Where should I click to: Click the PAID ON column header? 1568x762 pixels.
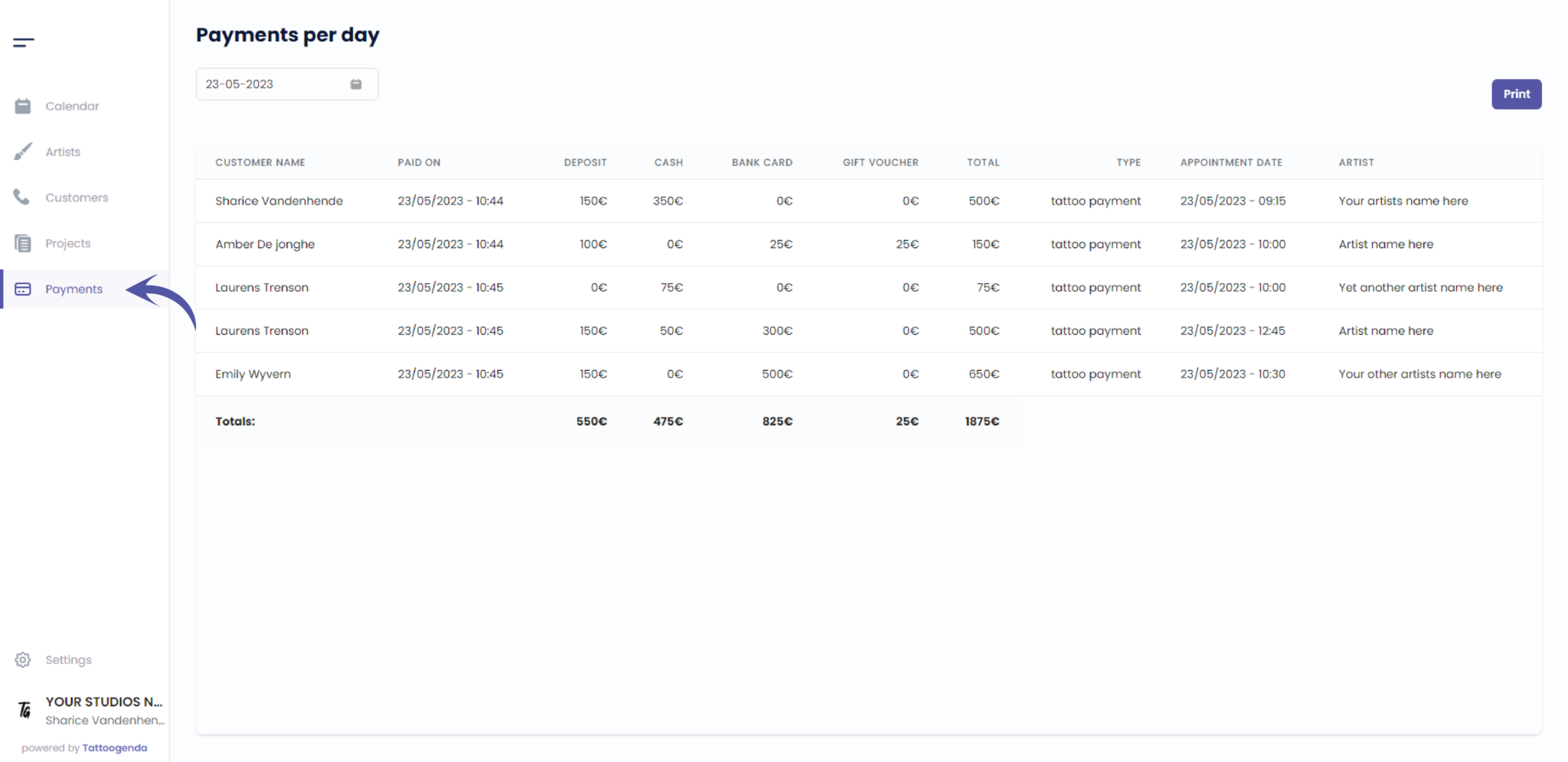[x=419, y=162]
